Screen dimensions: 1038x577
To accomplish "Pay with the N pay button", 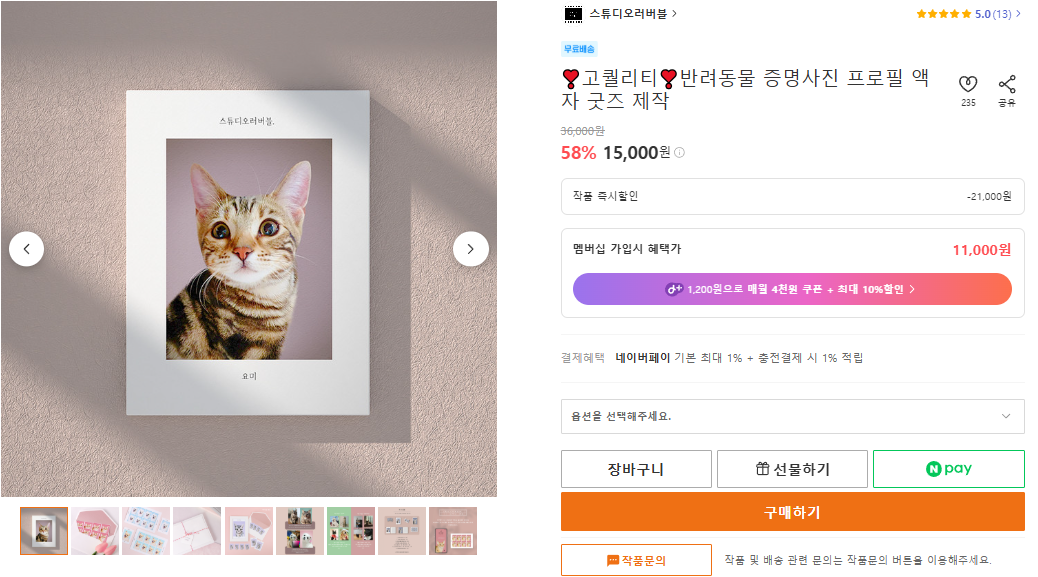I will click(948, 469).
